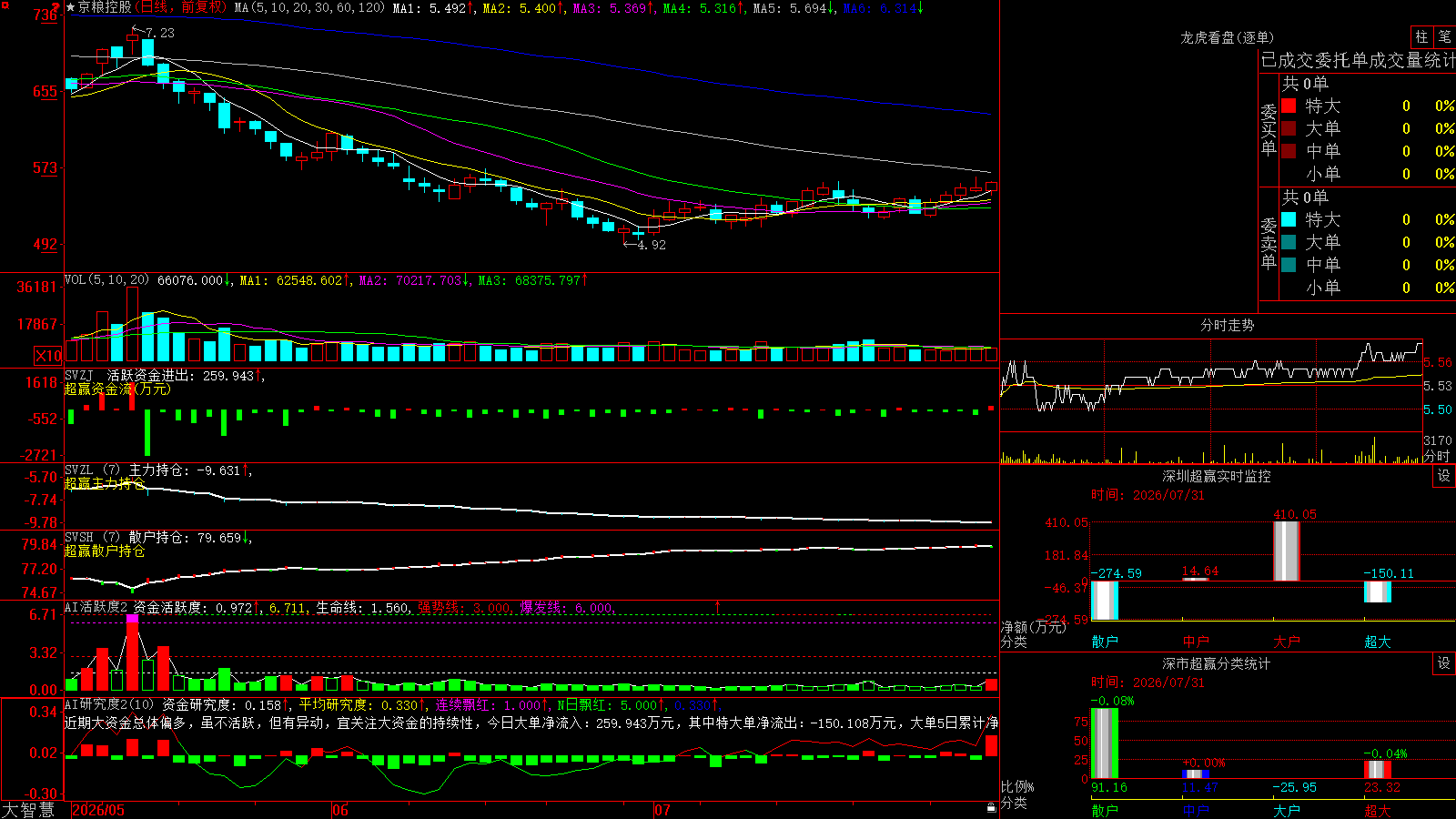Image resolution: width=1456 pixels, height=819 pixels.
Task: Open 设 settings for 深市超赢分类统计
Action: [x=1443, y=663]
